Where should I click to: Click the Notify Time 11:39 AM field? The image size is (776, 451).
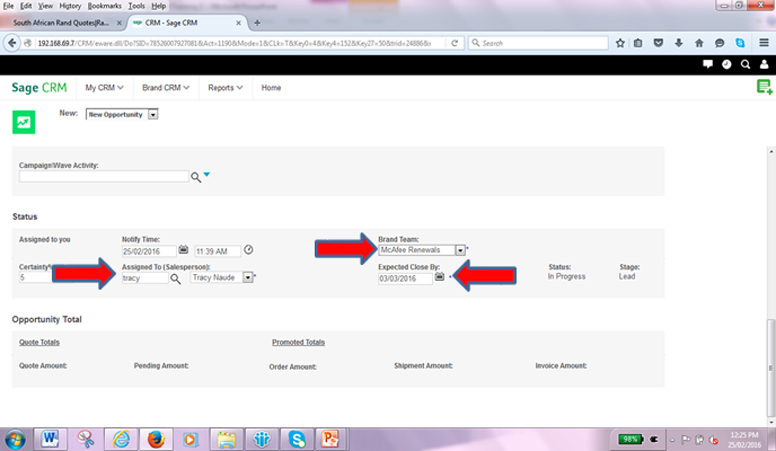[218, 251]
